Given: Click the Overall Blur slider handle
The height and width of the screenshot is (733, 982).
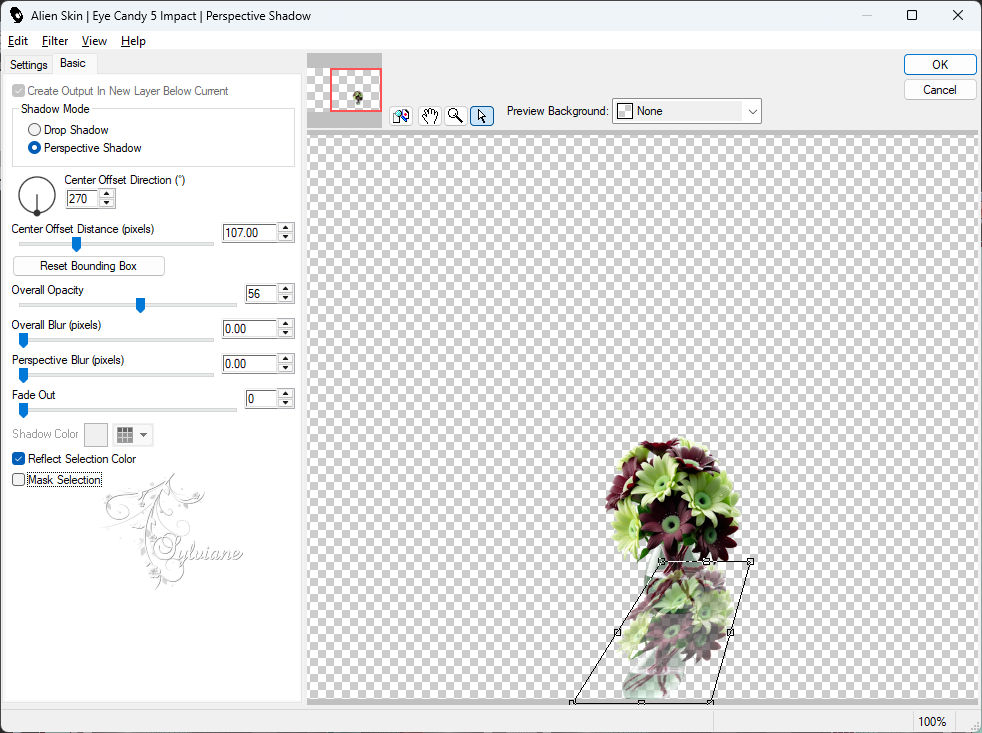Looking at the screenshot, I should 23,340.
